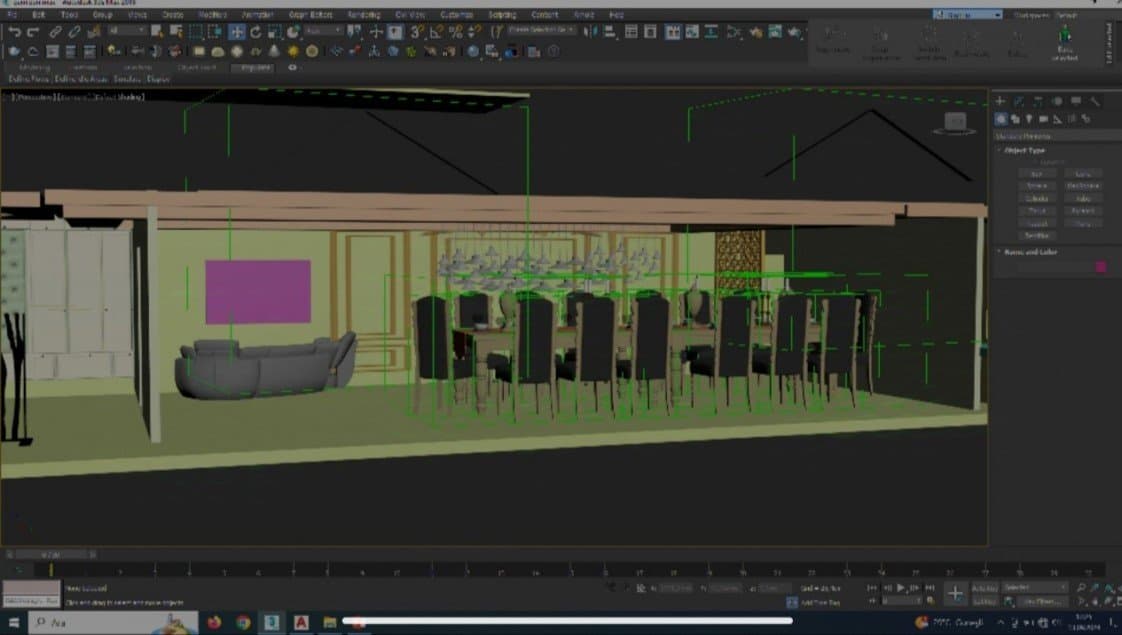Show the Lights creation category
This screenshot has width=1122, height=635.
click(1029, 119)
